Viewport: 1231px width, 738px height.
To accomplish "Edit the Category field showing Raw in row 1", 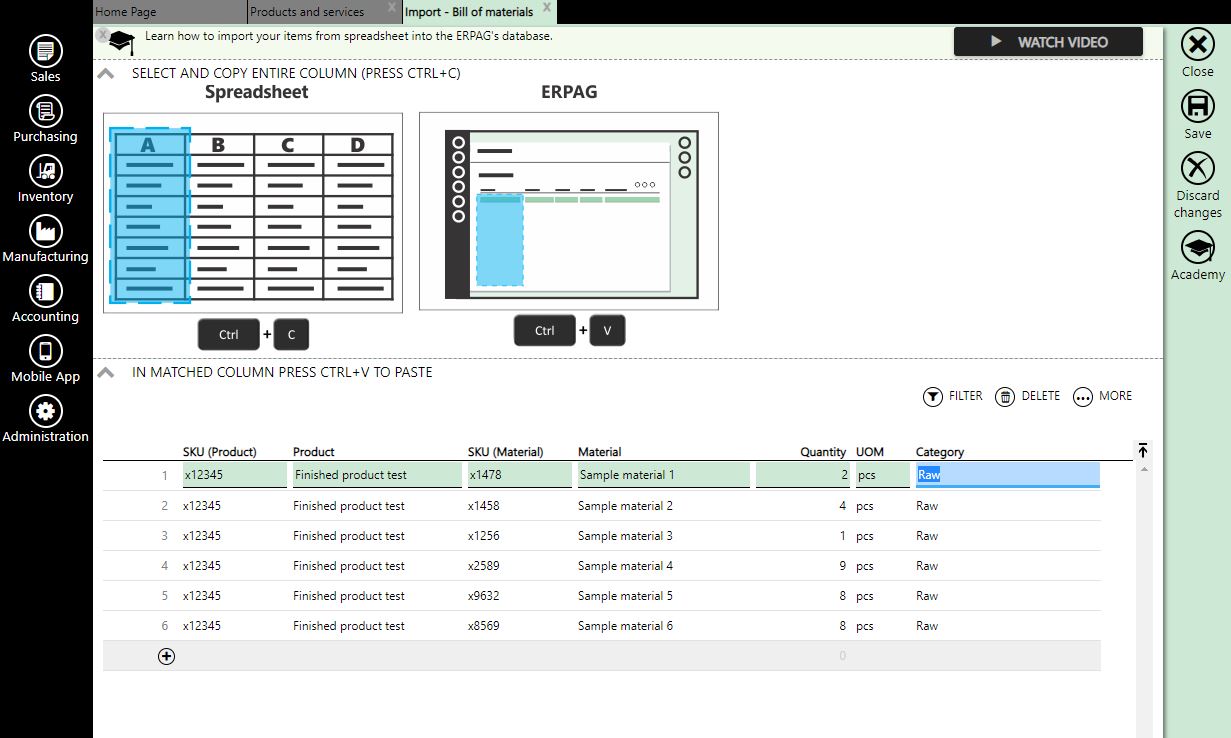I will [1008, 475].
